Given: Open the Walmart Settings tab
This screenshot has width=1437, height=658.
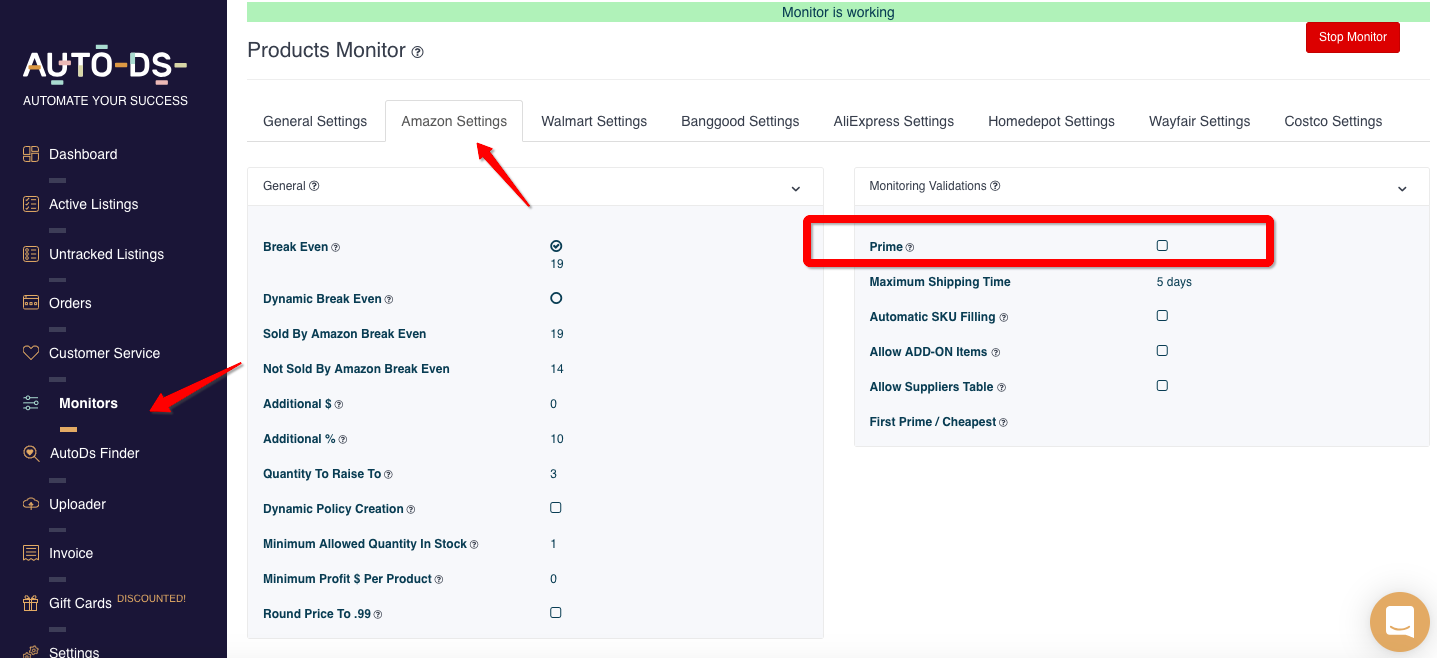Looking at the screenshot, I should pos(594,121).
